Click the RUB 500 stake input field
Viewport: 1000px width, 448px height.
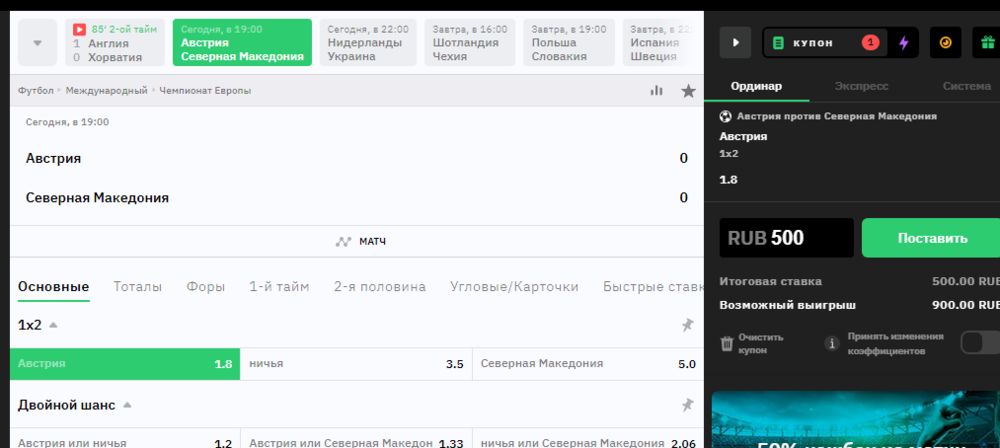point(787,238)
